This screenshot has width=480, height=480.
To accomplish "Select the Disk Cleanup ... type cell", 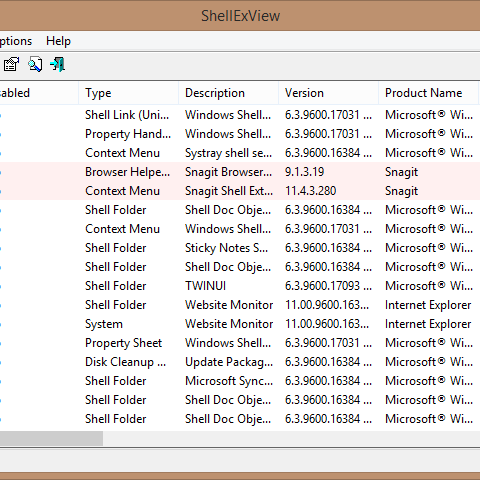I will 125,362.
